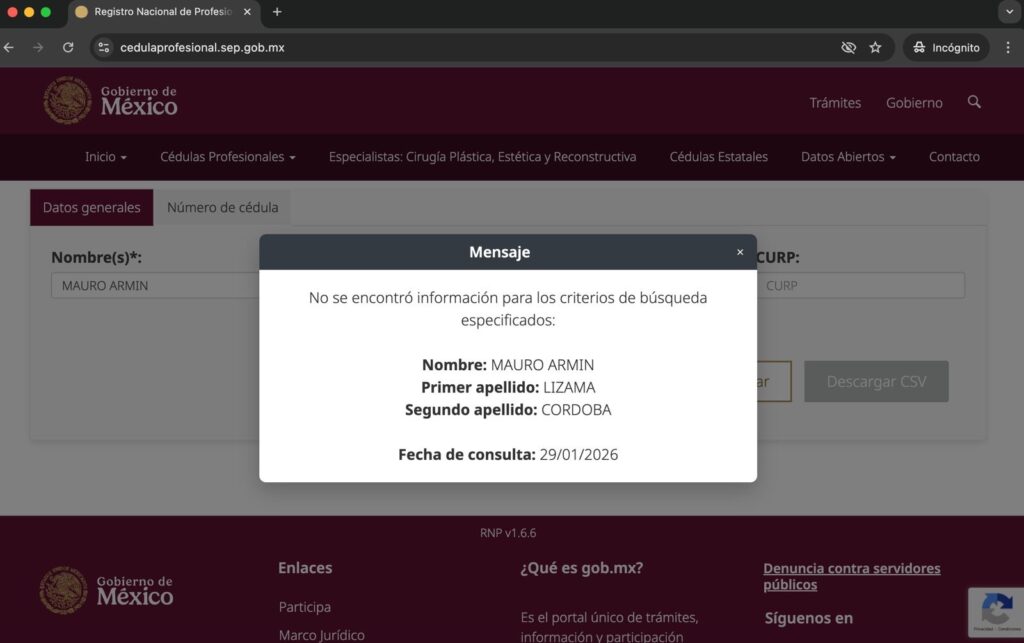1024x643 pixels.
Task: Go back with the browser back arrow
Action: [x=9, y=48]
